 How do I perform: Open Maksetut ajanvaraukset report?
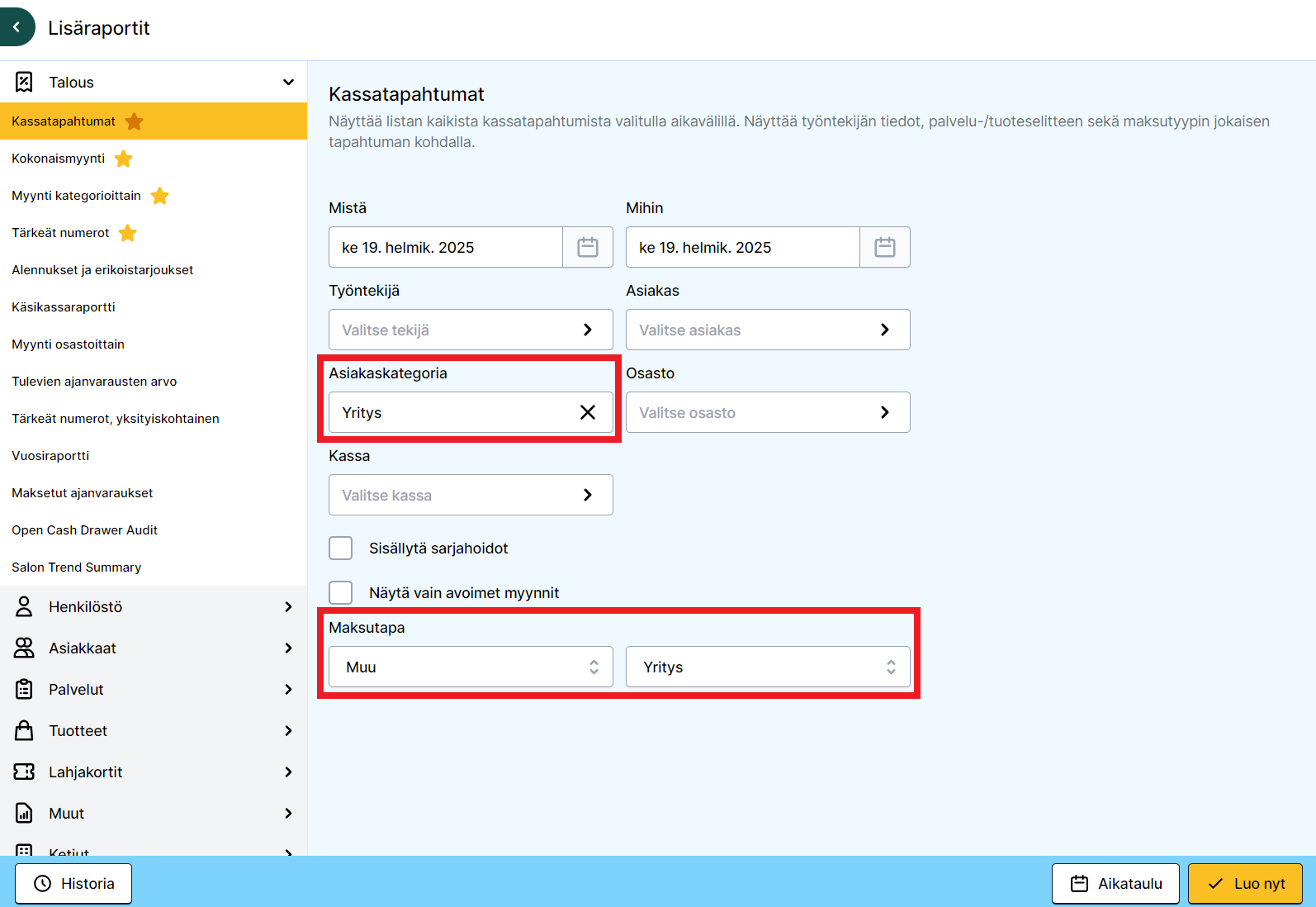tap(154, 493)
